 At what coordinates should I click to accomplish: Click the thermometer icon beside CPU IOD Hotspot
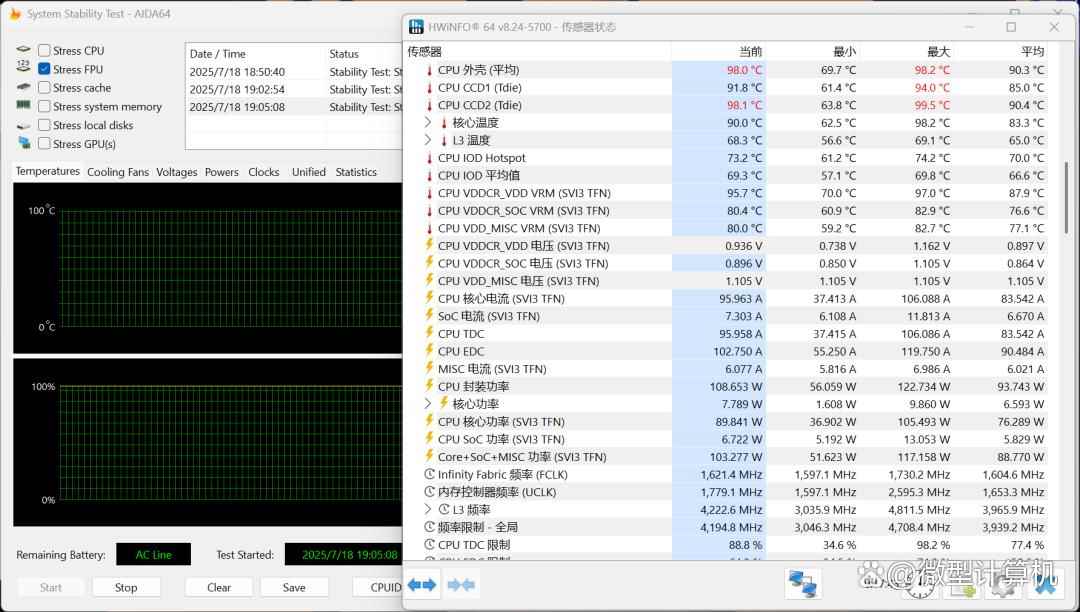pyautogui.click(x=429, y=158)
